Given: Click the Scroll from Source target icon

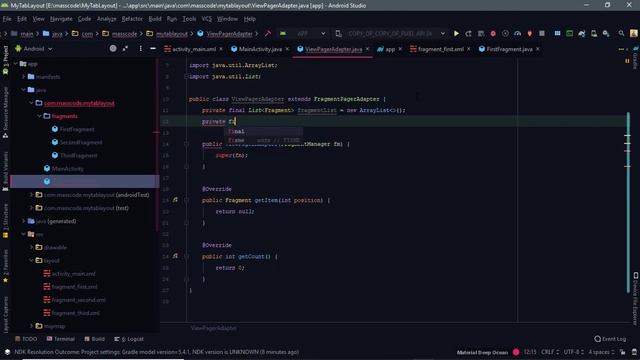Looking at the screenshot, I should click(113, 49).
